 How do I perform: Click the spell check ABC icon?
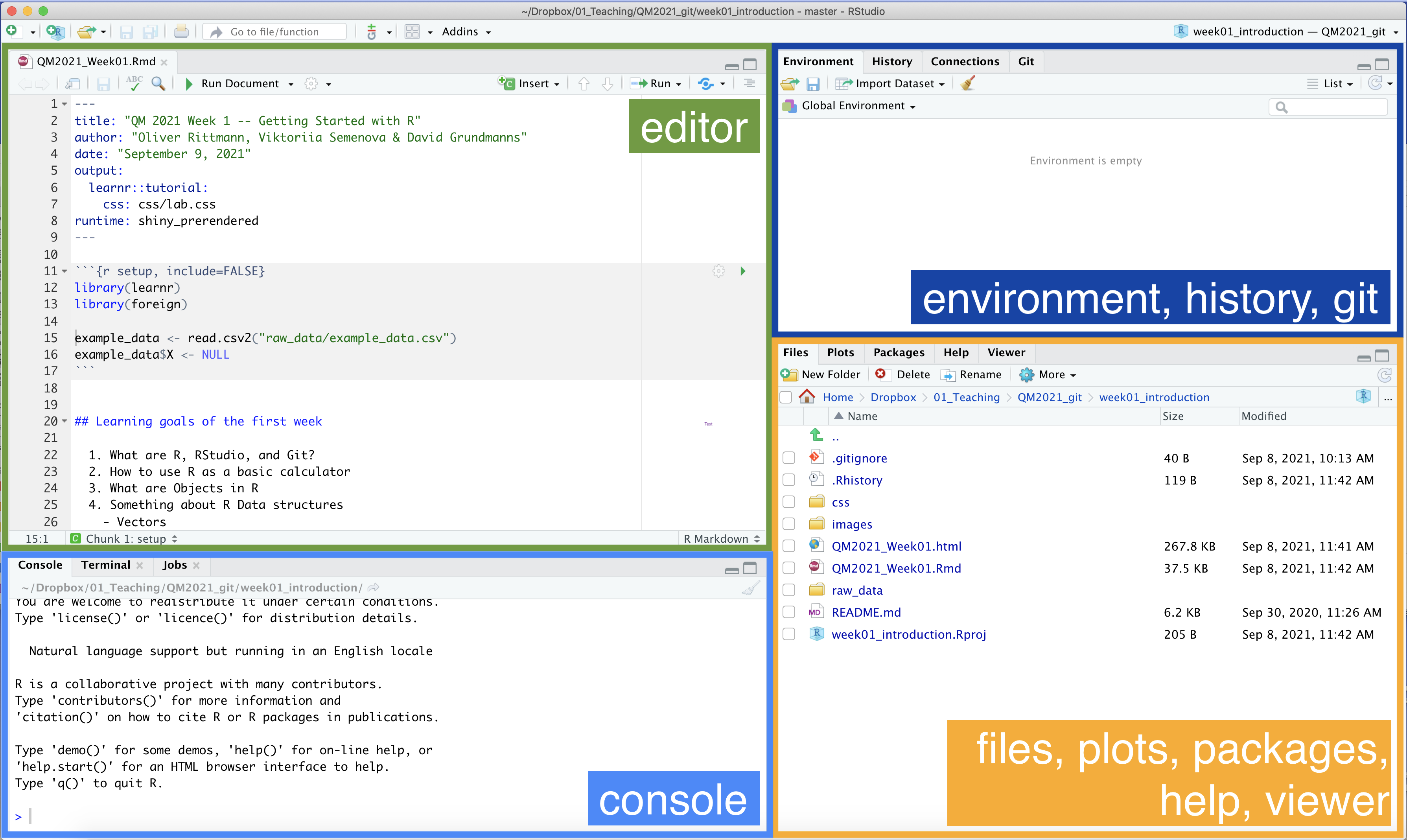pyautogui.click(x=134, y=84)
